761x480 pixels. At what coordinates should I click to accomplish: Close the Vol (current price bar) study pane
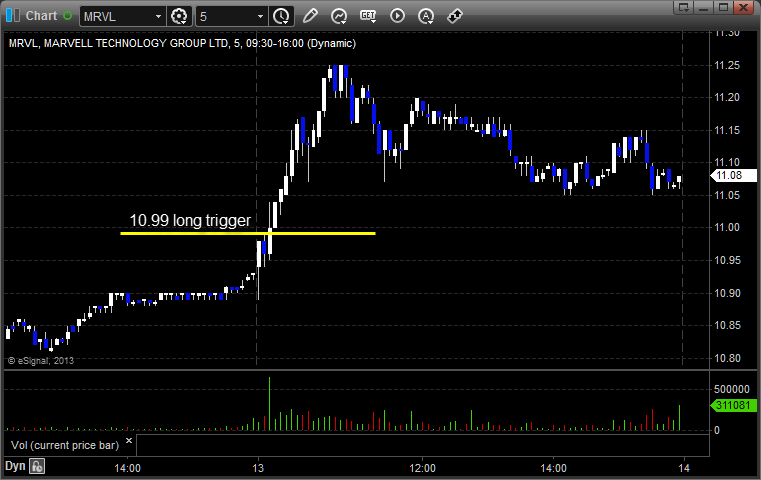(x=129, y=441)
